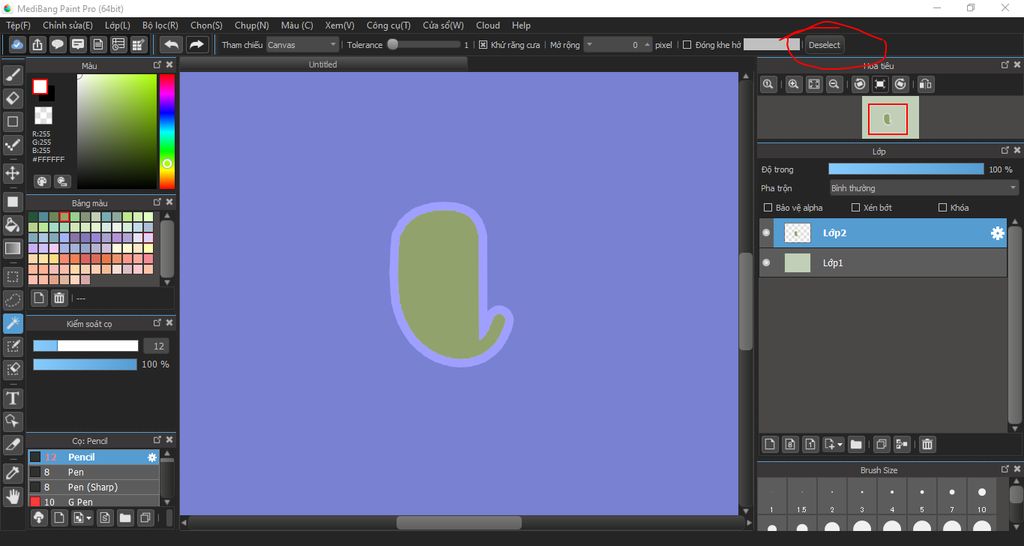Open Chỉnh sửa(E) menu
Image resolution: width=1024 pixels, height=546 pixels.
(67, 25)
